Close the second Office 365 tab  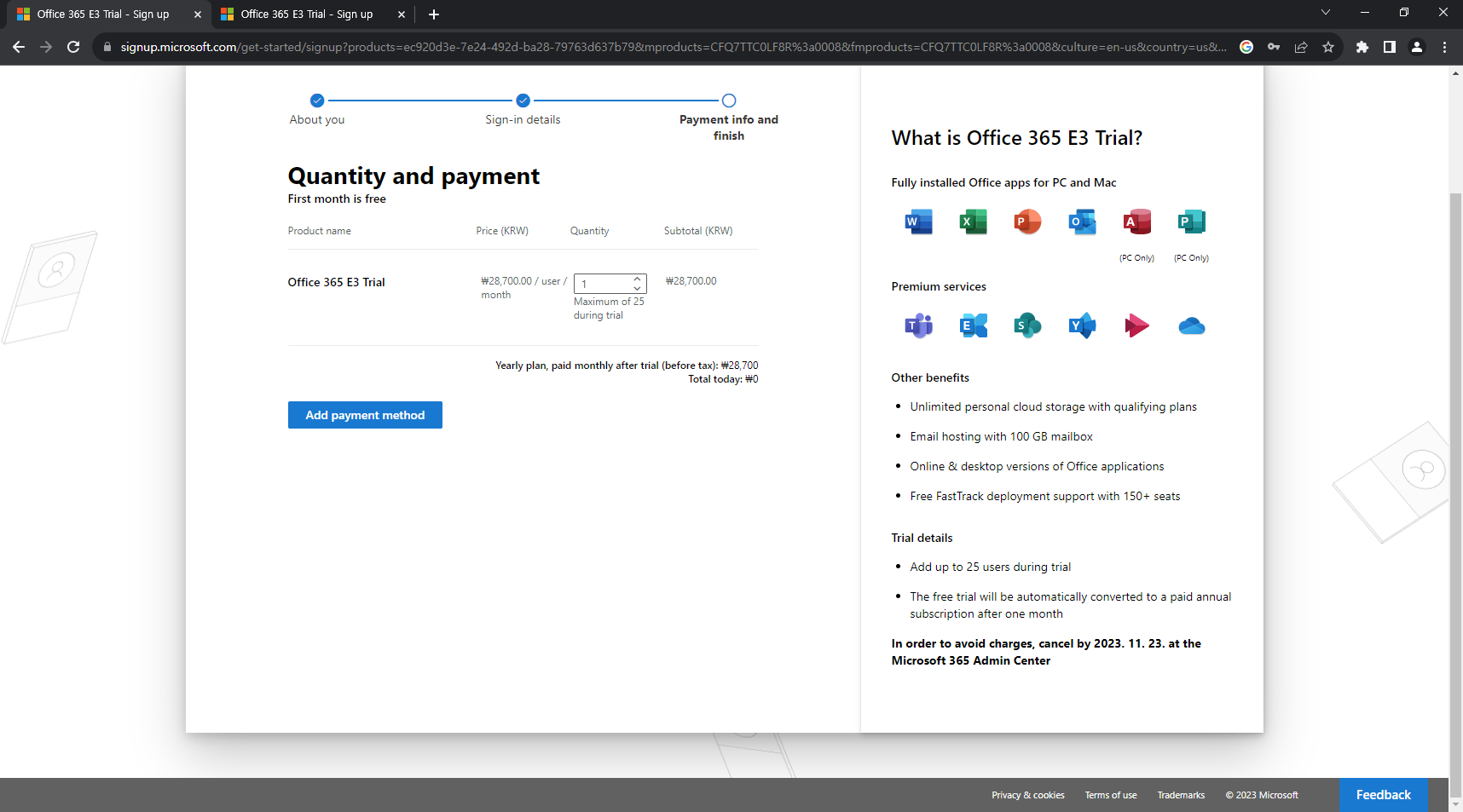tap(402, 14)
